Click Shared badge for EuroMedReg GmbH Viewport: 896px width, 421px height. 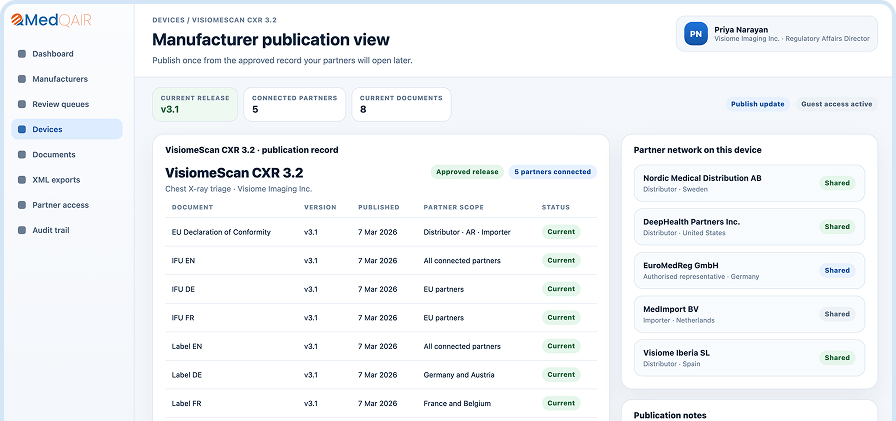[837, 270]
